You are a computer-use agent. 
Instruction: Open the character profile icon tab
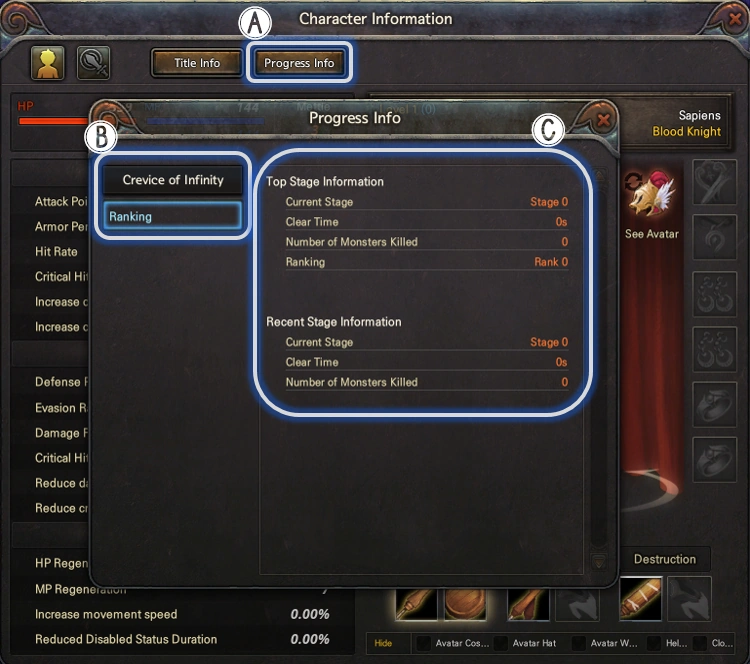tap(48, 63)
